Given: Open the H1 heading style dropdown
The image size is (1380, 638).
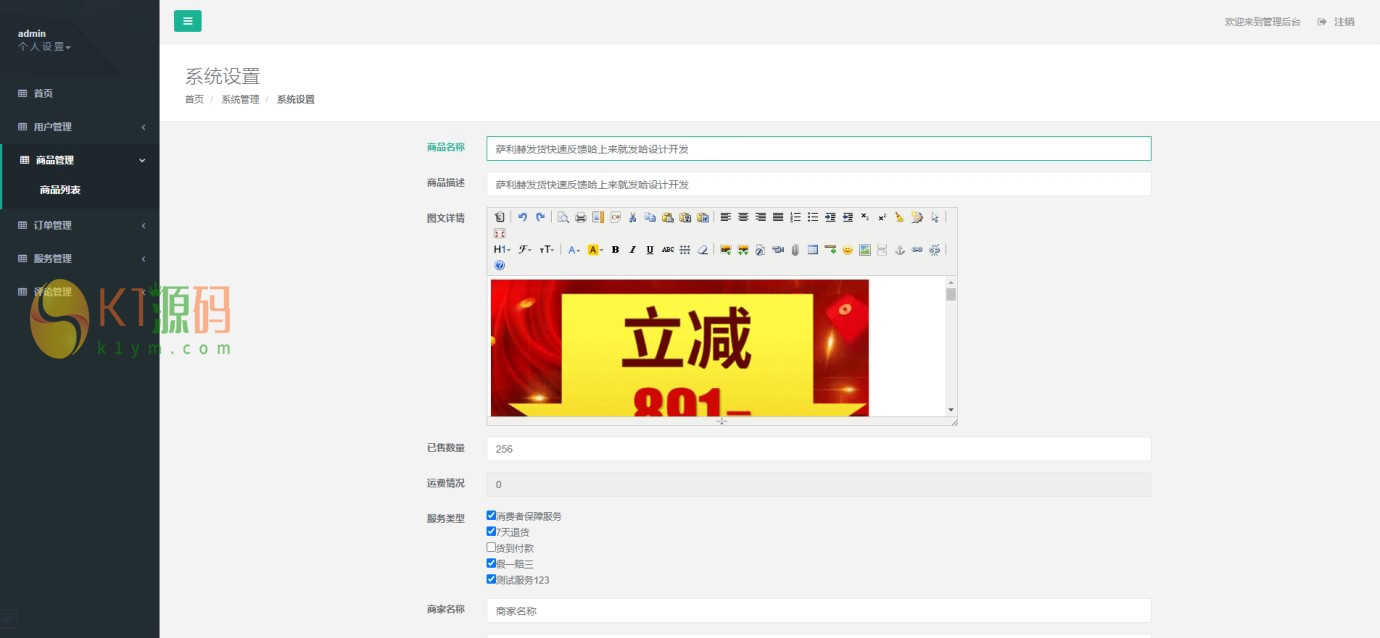Looking at the screenshot, I should click(x=501, y=250).
